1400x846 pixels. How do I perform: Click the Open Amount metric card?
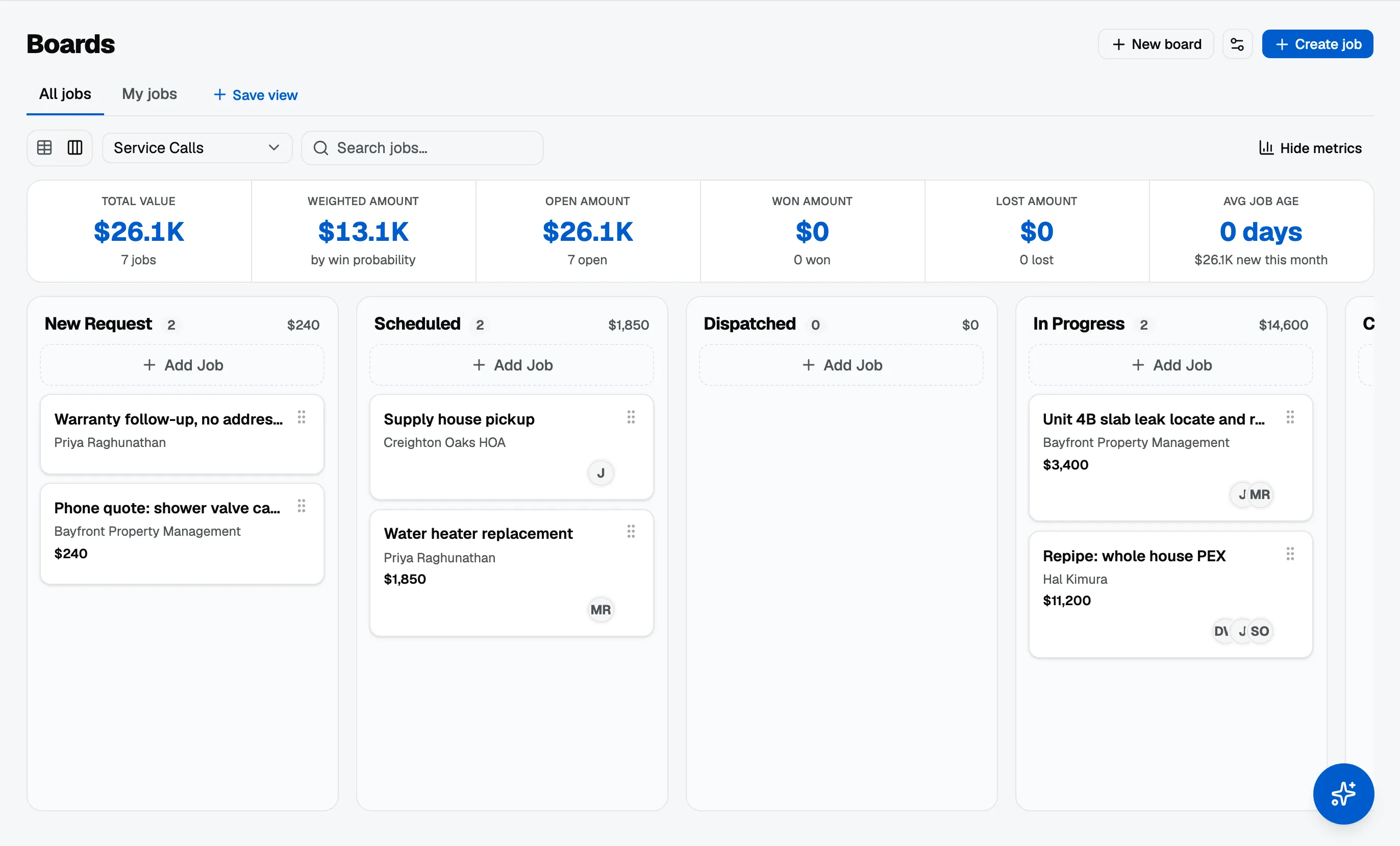[x=588, y=231]
